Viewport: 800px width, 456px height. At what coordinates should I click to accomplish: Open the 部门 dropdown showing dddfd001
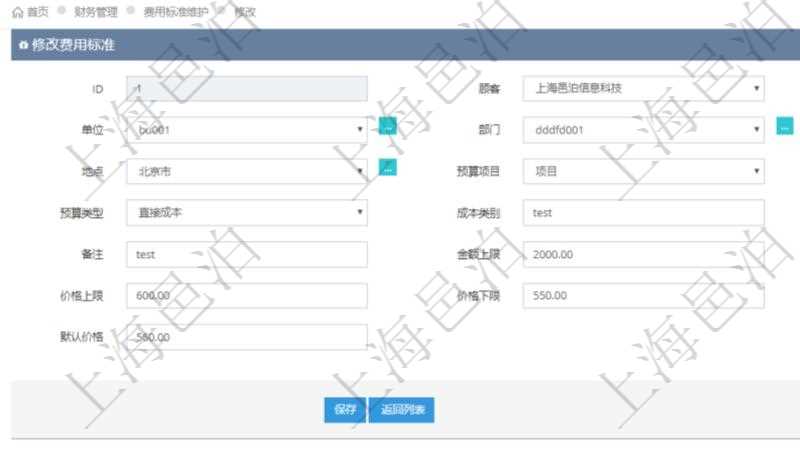click(643, 130)
